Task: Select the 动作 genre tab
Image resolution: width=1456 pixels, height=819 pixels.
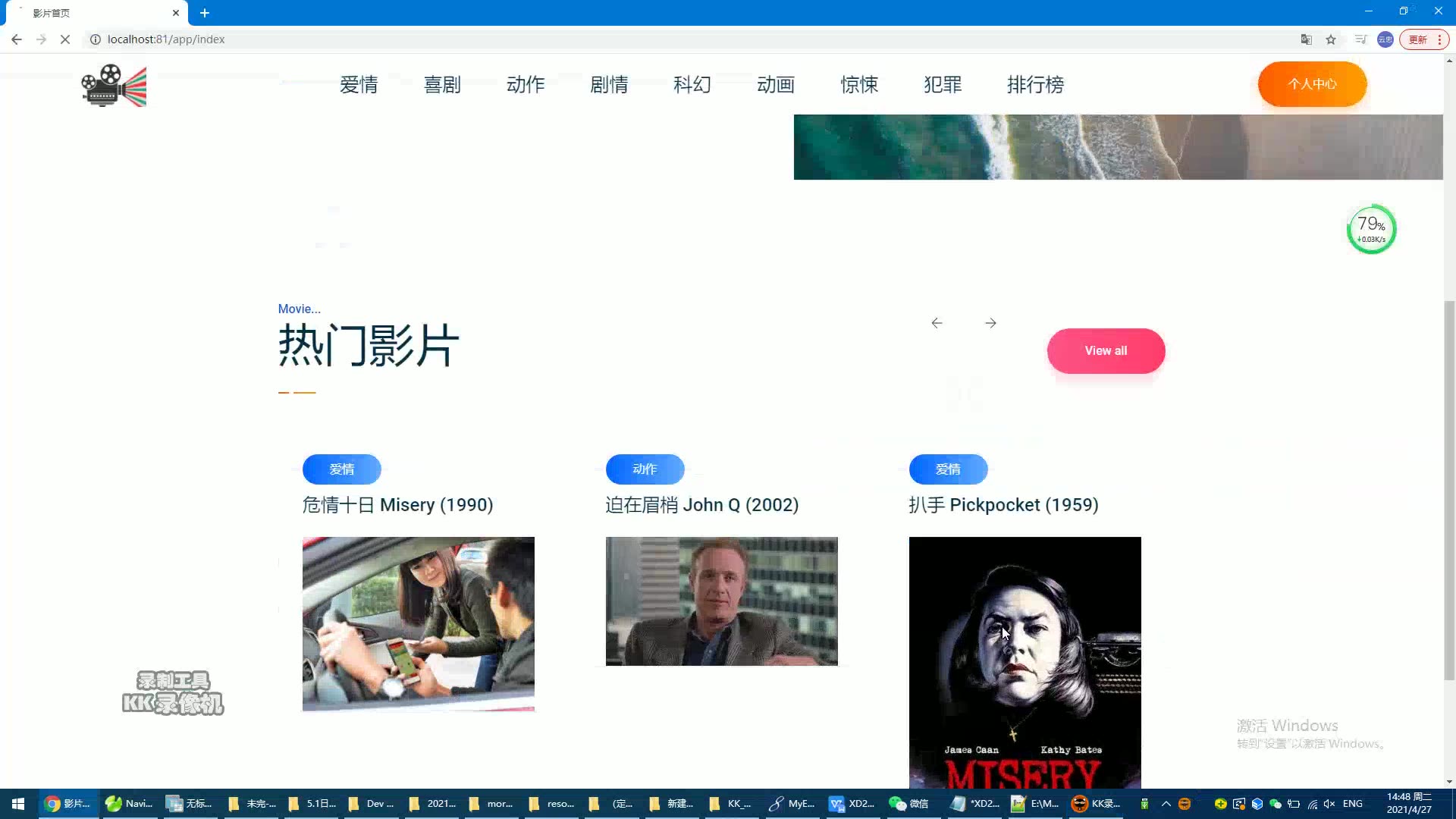Action: (x=525, y=85)
